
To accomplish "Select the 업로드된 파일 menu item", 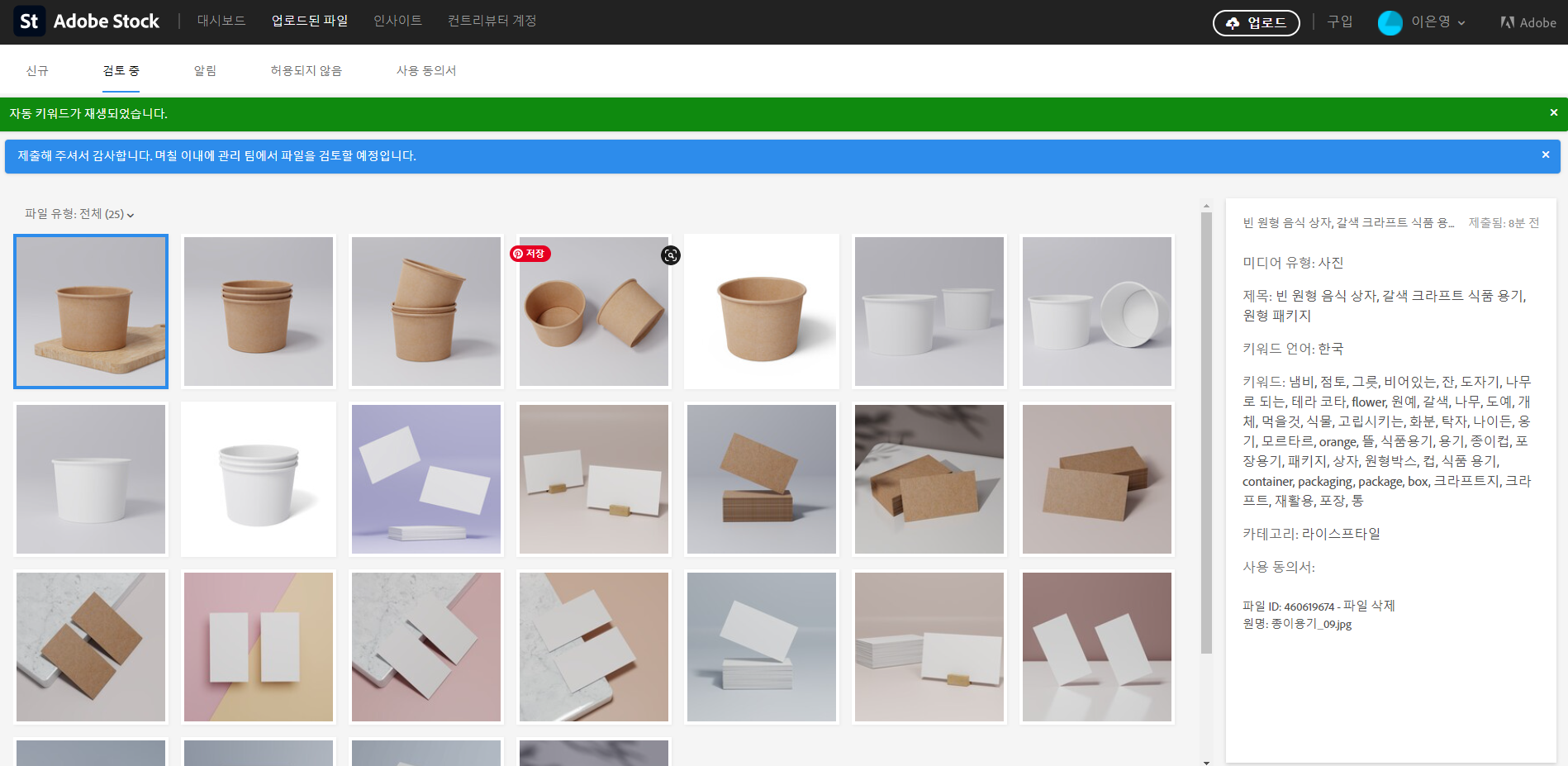I will point(310,21).
